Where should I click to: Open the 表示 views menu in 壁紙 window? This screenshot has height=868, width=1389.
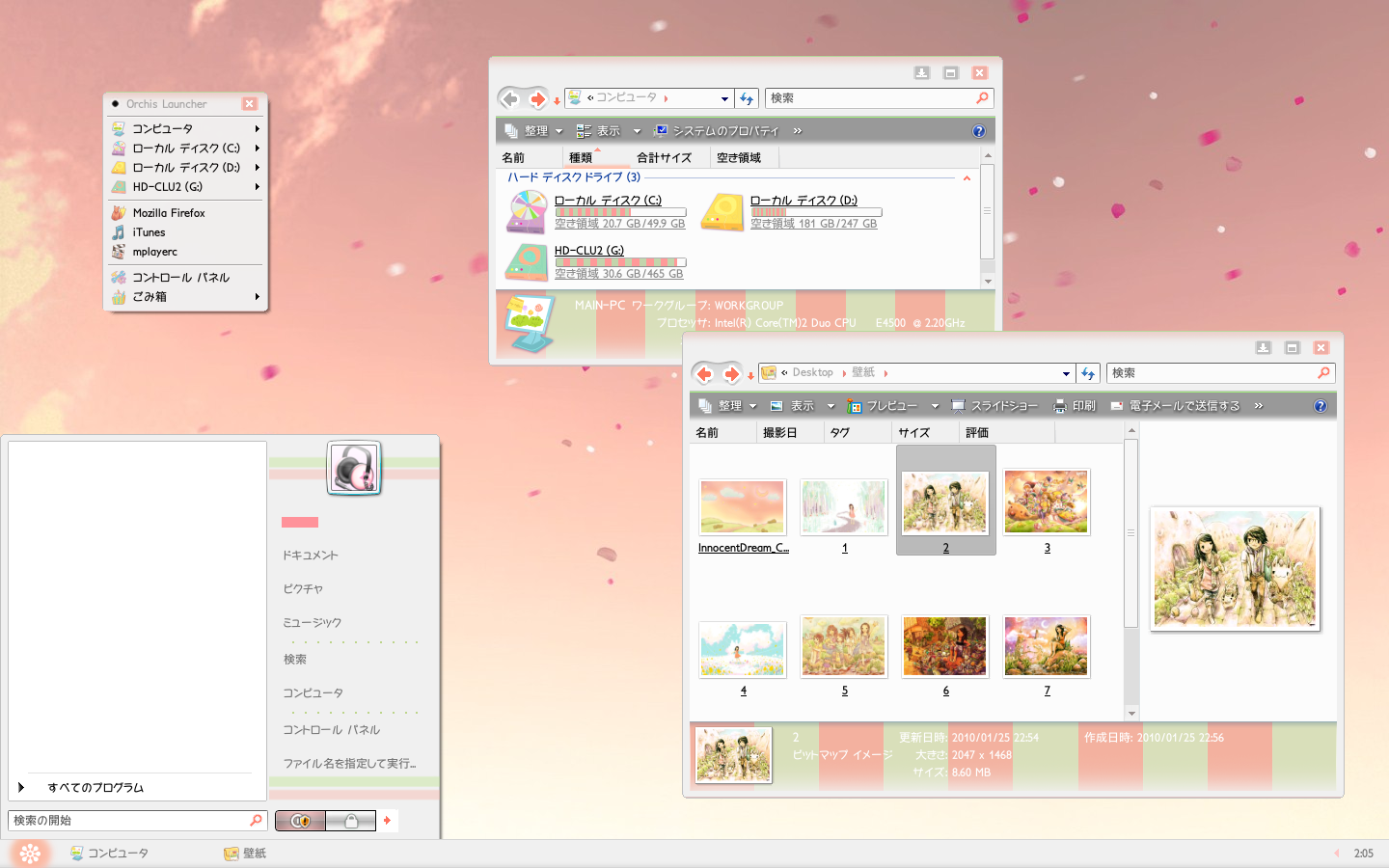coord(831,406)
